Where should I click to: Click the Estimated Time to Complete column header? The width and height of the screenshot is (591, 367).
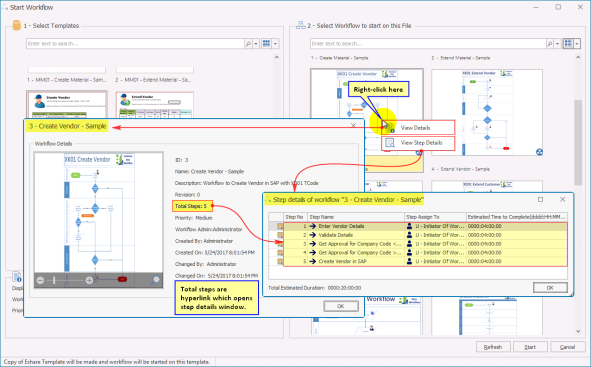(x=516, y=217)
